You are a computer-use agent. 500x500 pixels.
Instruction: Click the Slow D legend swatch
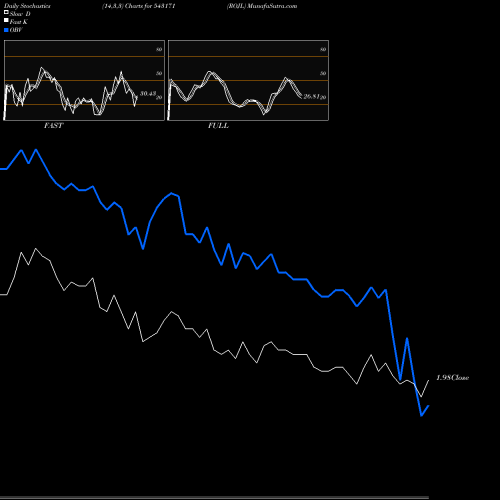[x=6, y=13]
